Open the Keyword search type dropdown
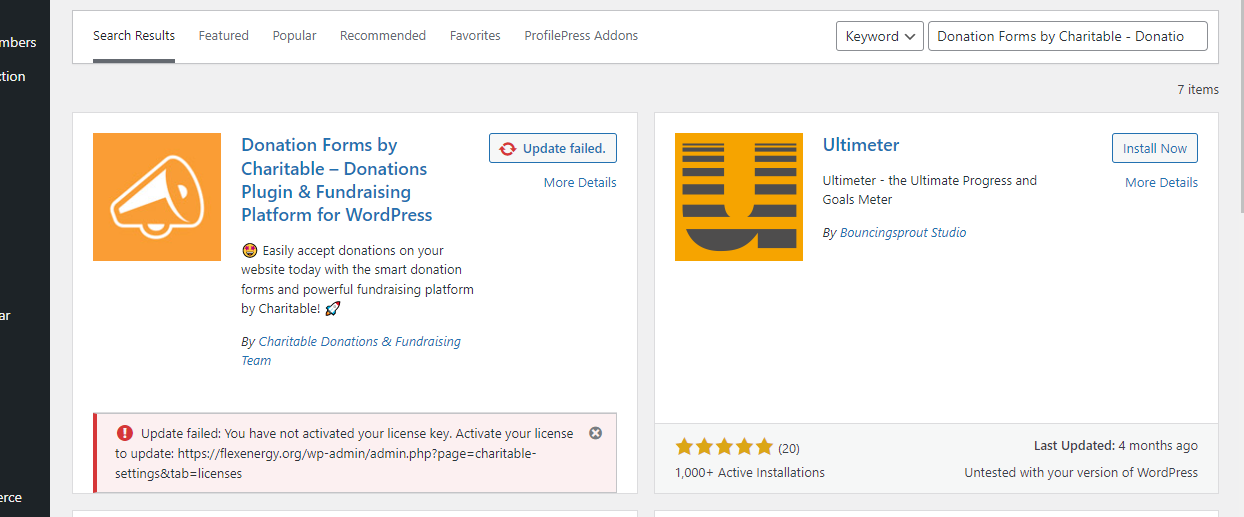The image size is (1244, 517). [879, 36]
